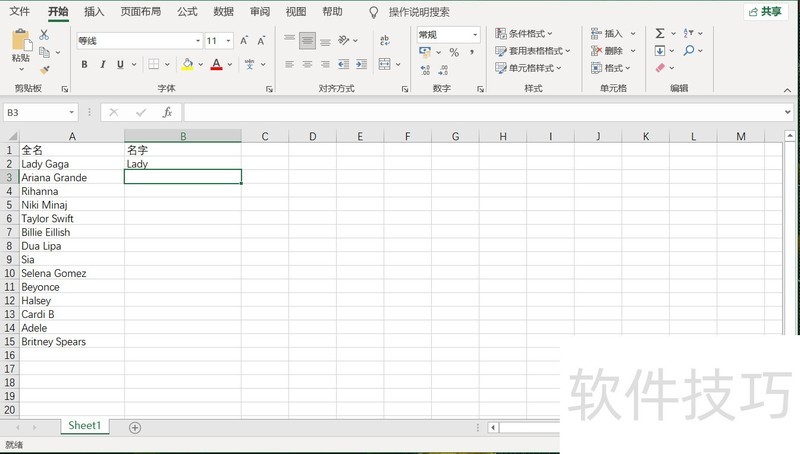Screen dimensions: 800x454
Task: Switch to the 公式 tab
Action: pyautogui.click(x=187, y=12)
